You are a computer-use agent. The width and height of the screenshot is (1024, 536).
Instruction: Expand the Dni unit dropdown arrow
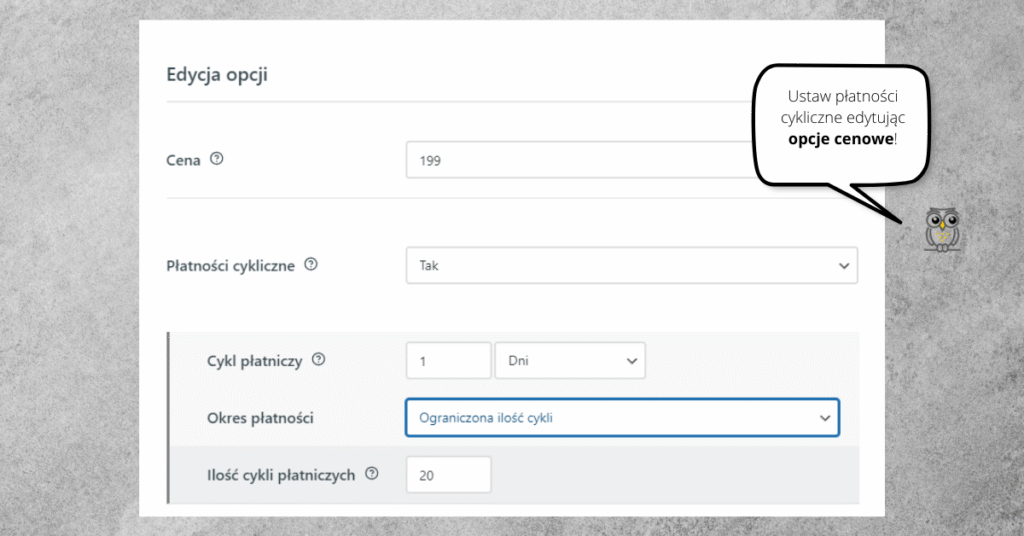632,361
